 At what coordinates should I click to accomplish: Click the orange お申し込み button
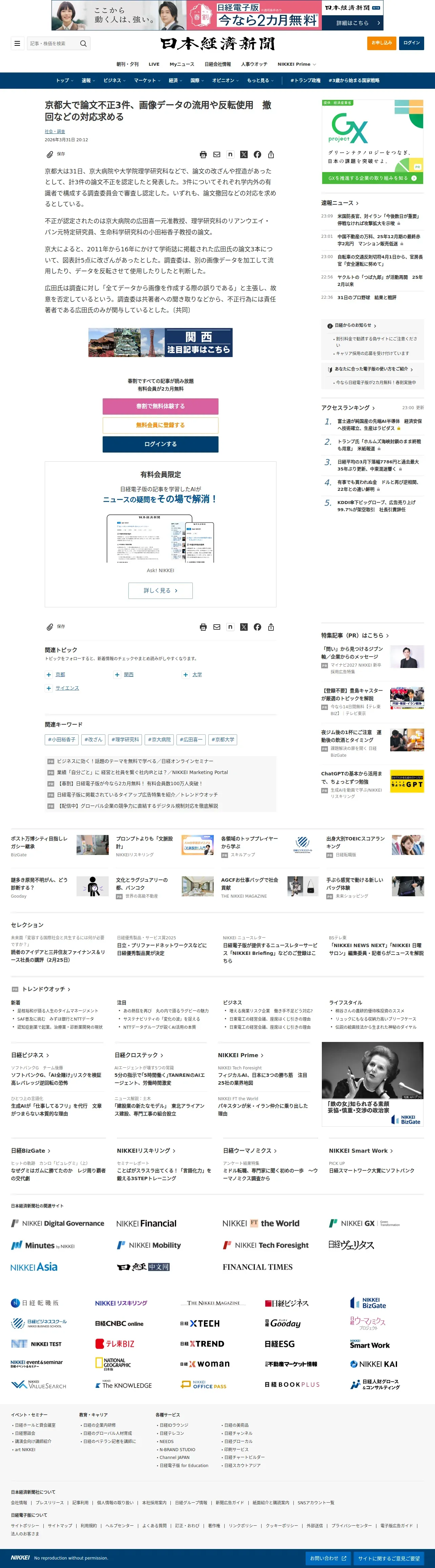382,43
